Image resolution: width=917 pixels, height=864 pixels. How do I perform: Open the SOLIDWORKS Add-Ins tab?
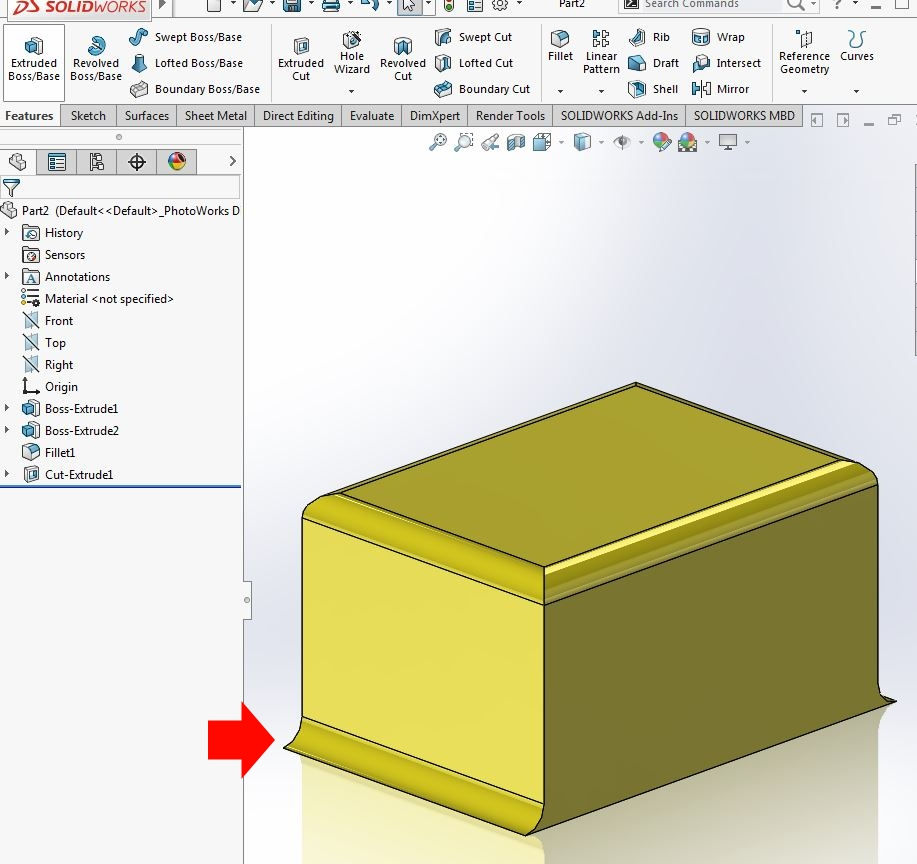point(619,116)
